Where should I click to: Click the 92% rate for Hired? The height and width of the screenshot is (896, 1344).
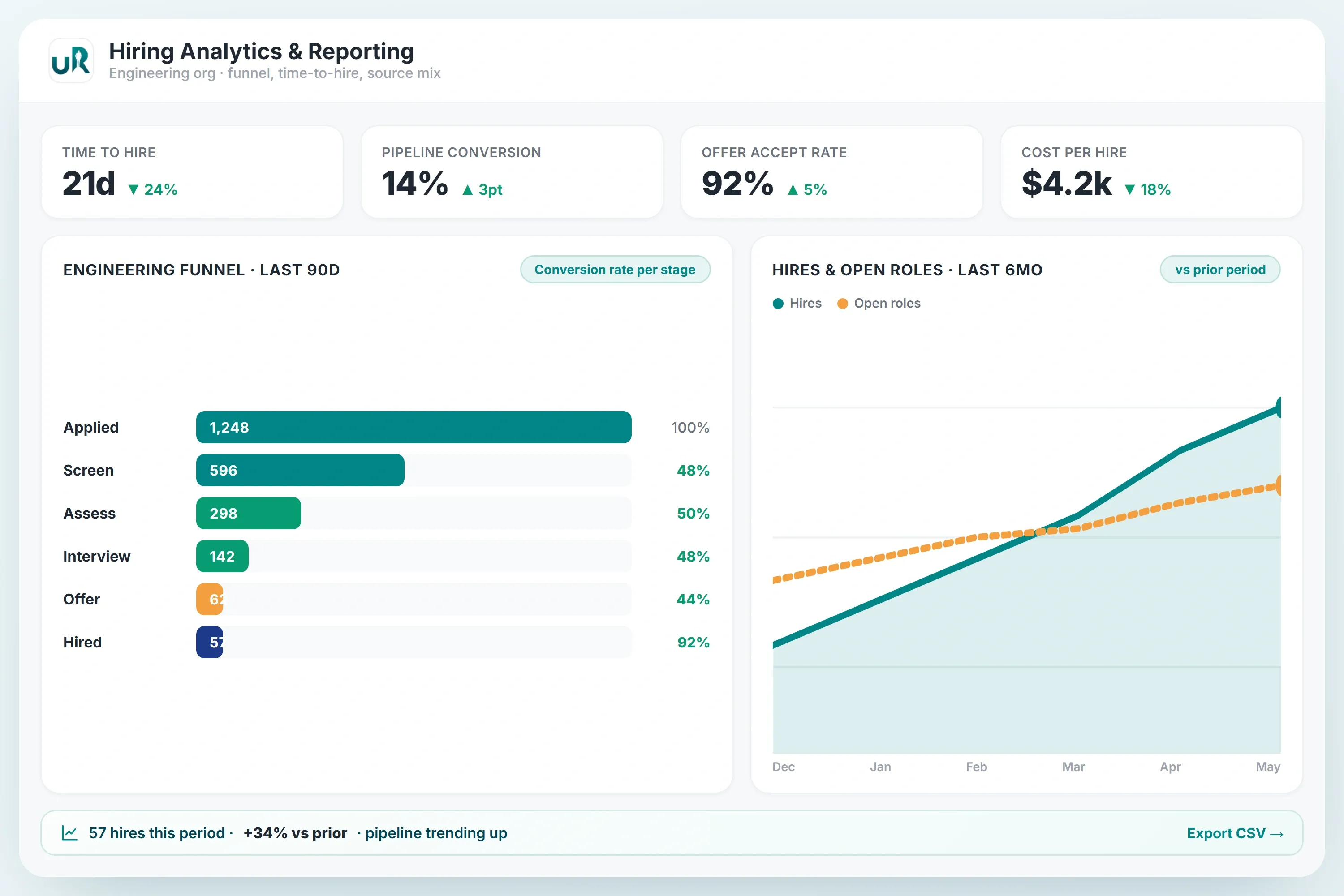(x=693, y=642)
